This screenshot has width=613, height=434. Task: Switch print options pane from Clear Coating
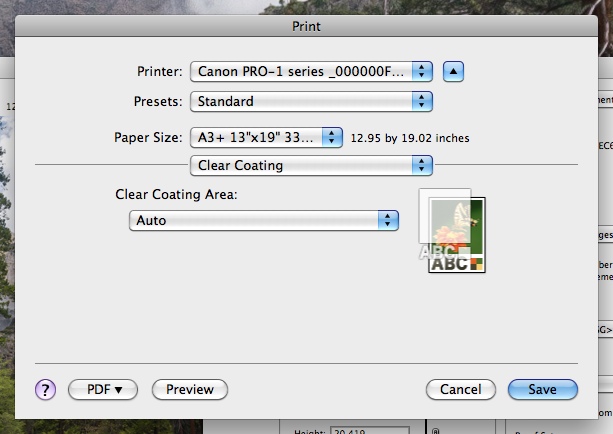click(311, 165)
